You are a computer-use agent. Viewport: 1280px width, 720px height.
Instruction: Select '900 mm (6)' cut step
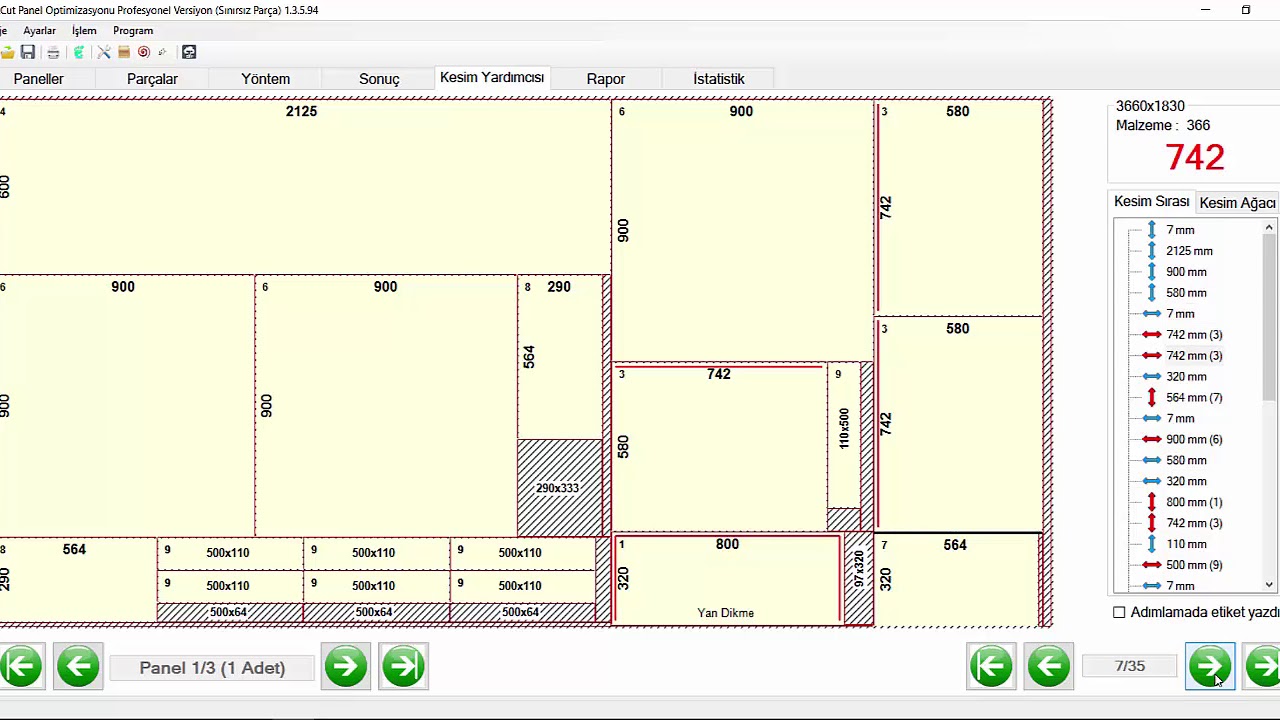point(1193,440)
